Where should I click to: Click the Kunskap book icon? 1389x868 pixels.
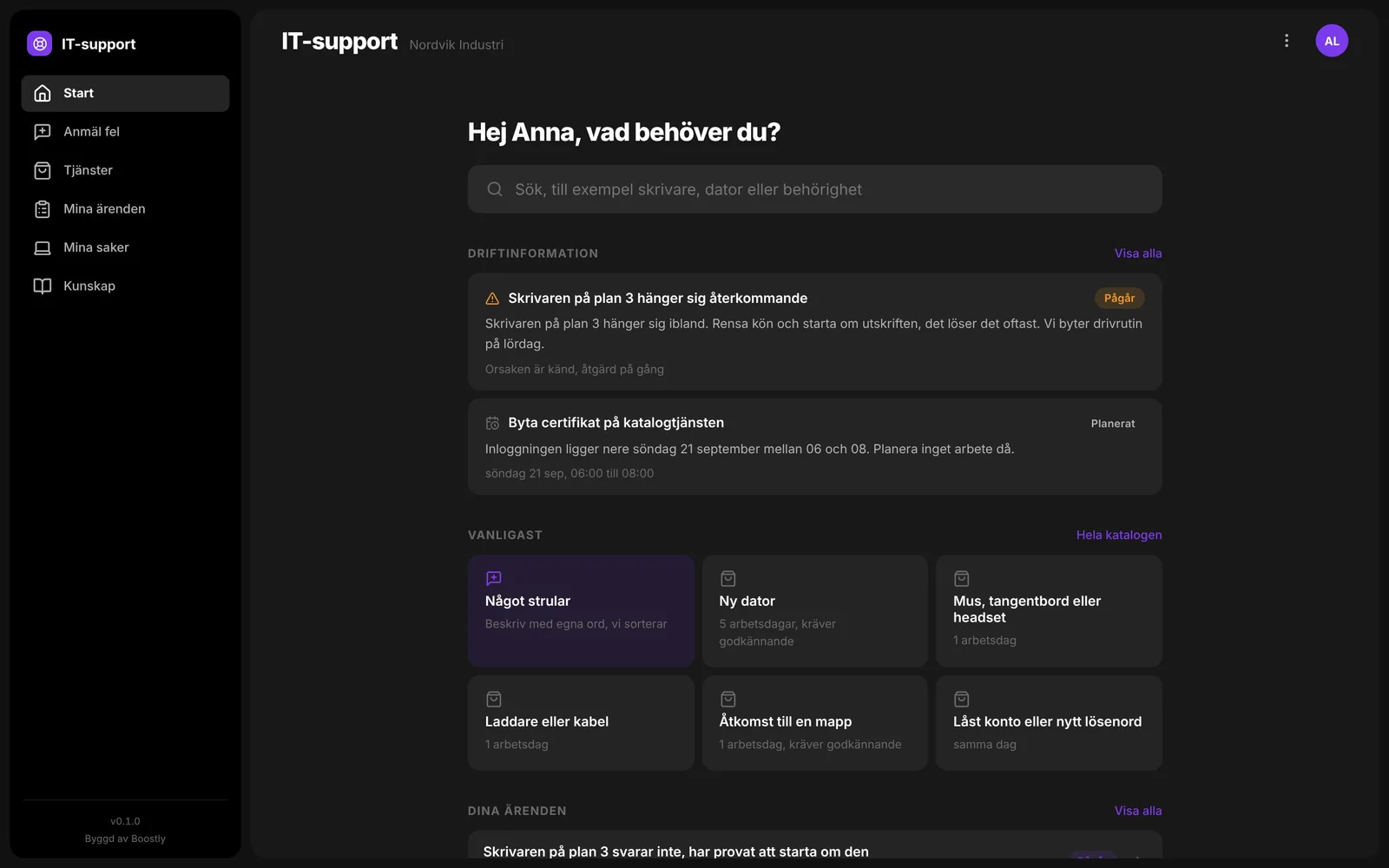pyautogui.click(x=43, y=286)
